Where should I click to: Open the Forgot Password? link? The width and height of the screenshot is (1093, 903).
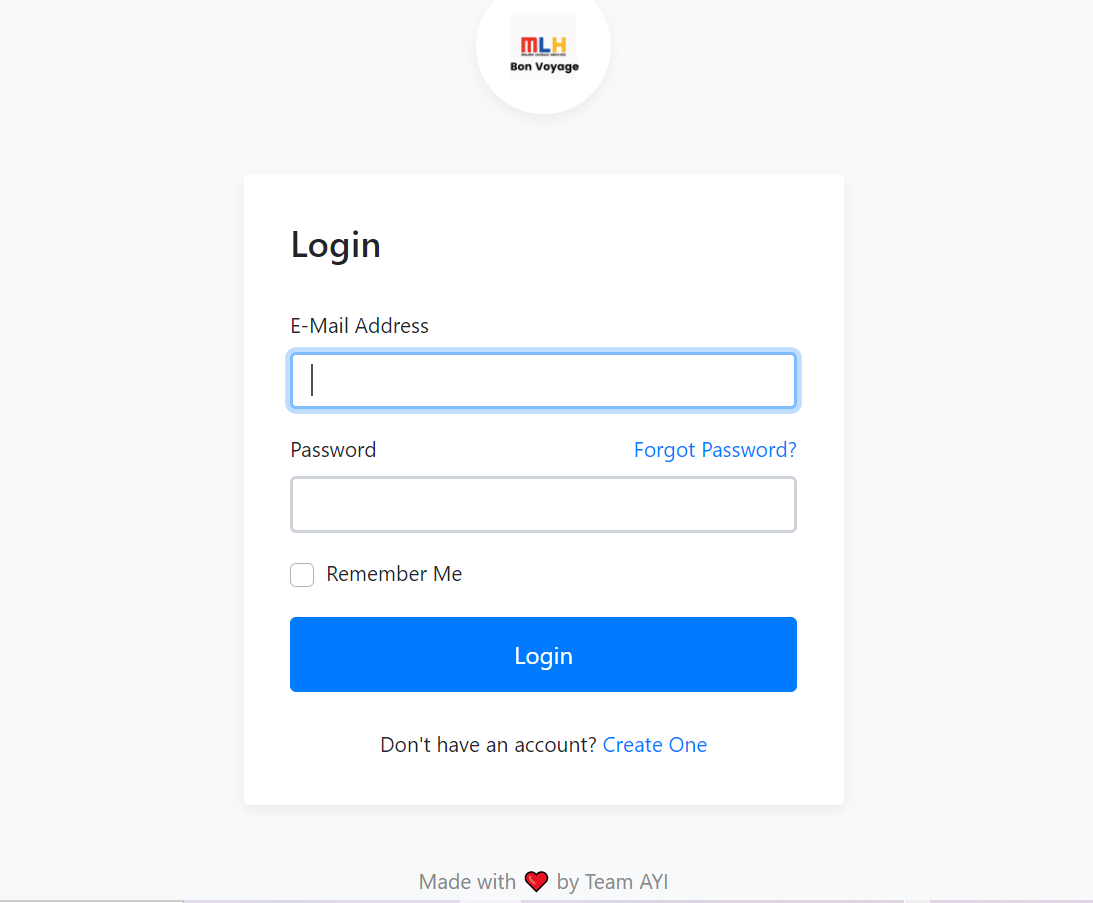coord(714,450)
